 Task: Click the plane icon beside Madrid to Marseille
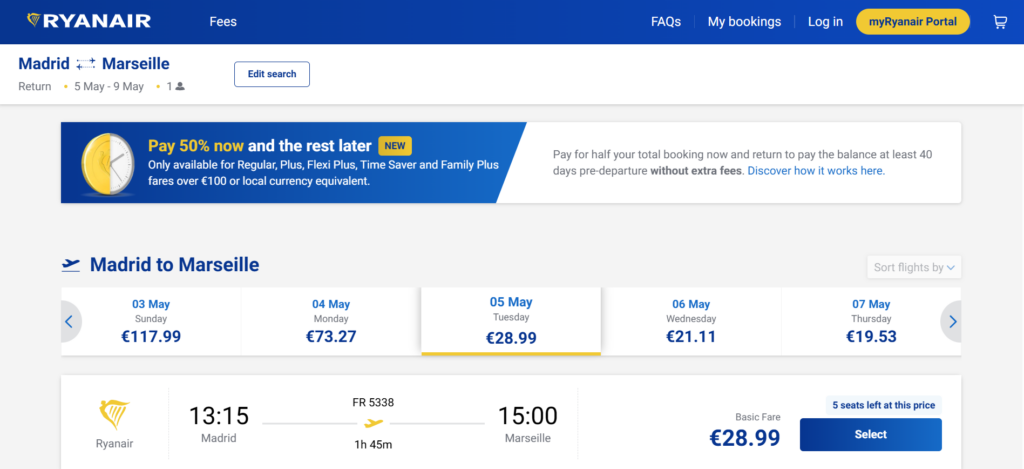click(71, 265)
